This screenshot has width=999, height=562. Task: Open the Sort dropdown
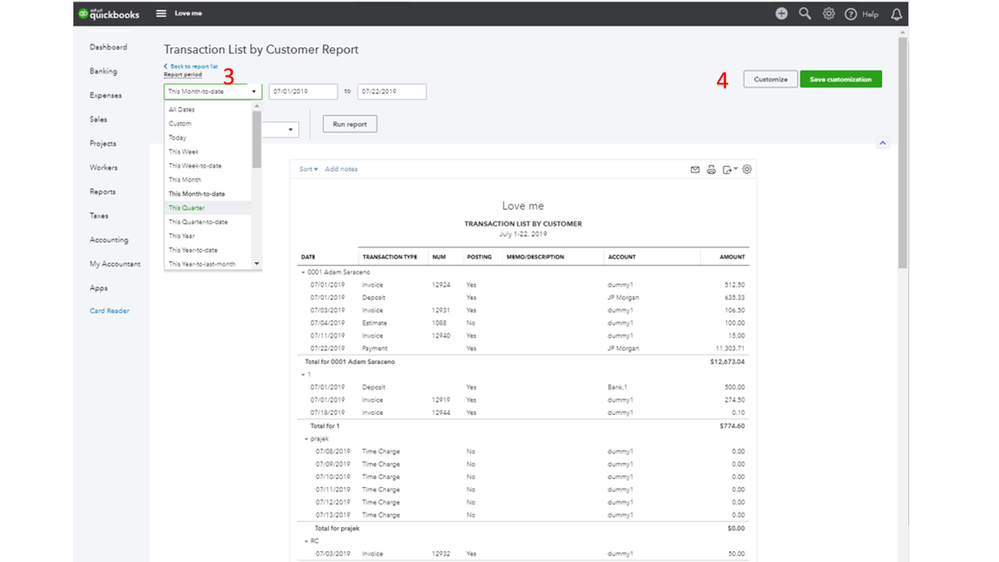pyautogui.click(x=308, y=170)
